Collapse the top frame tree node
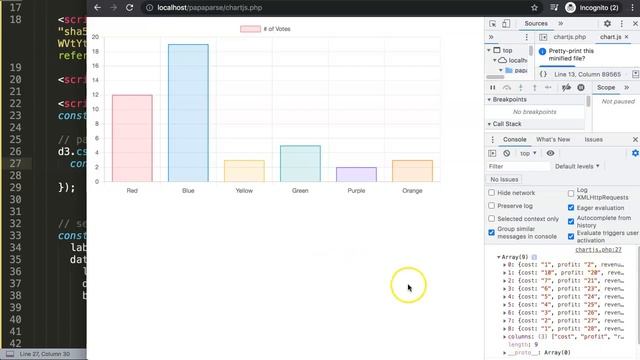This screenshot has height=360, width=640. [x=489, y=50]
